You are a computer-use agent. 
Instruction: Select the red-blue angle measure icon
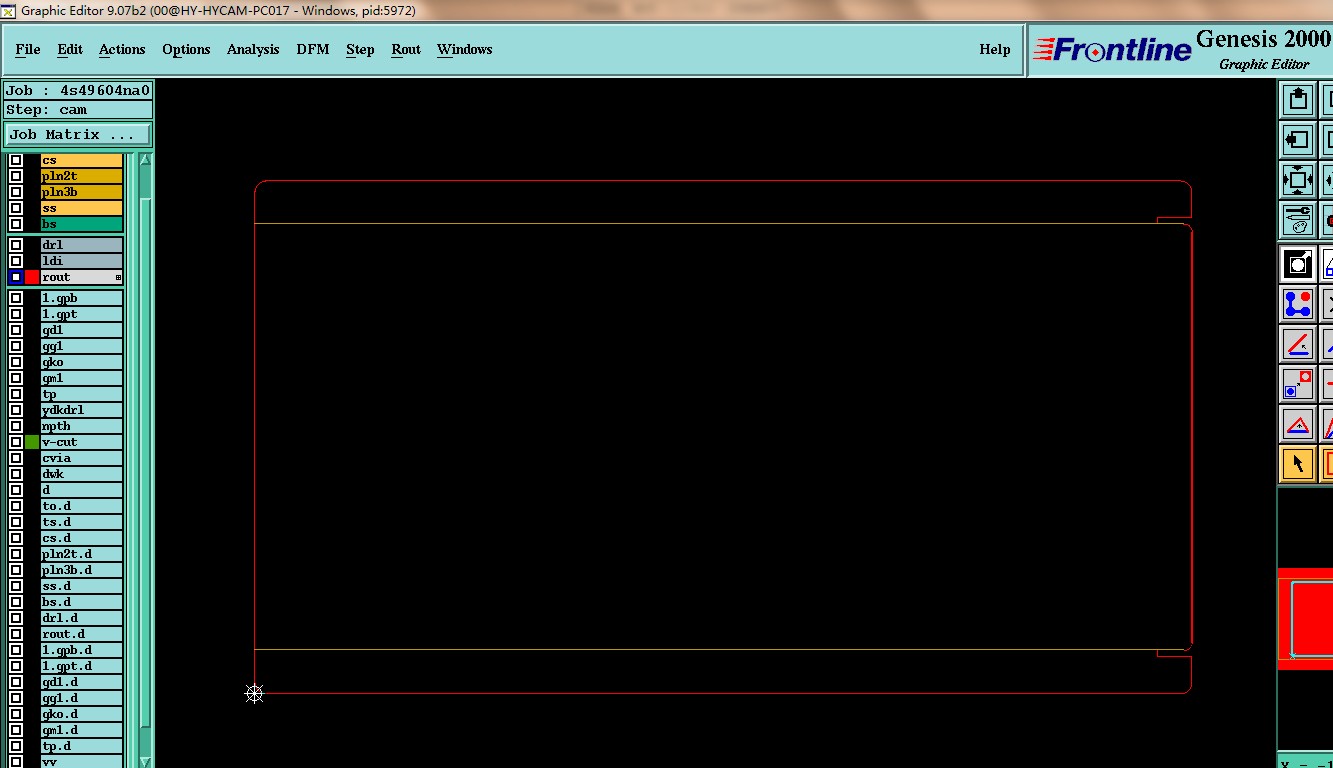tap(1298, 344)
